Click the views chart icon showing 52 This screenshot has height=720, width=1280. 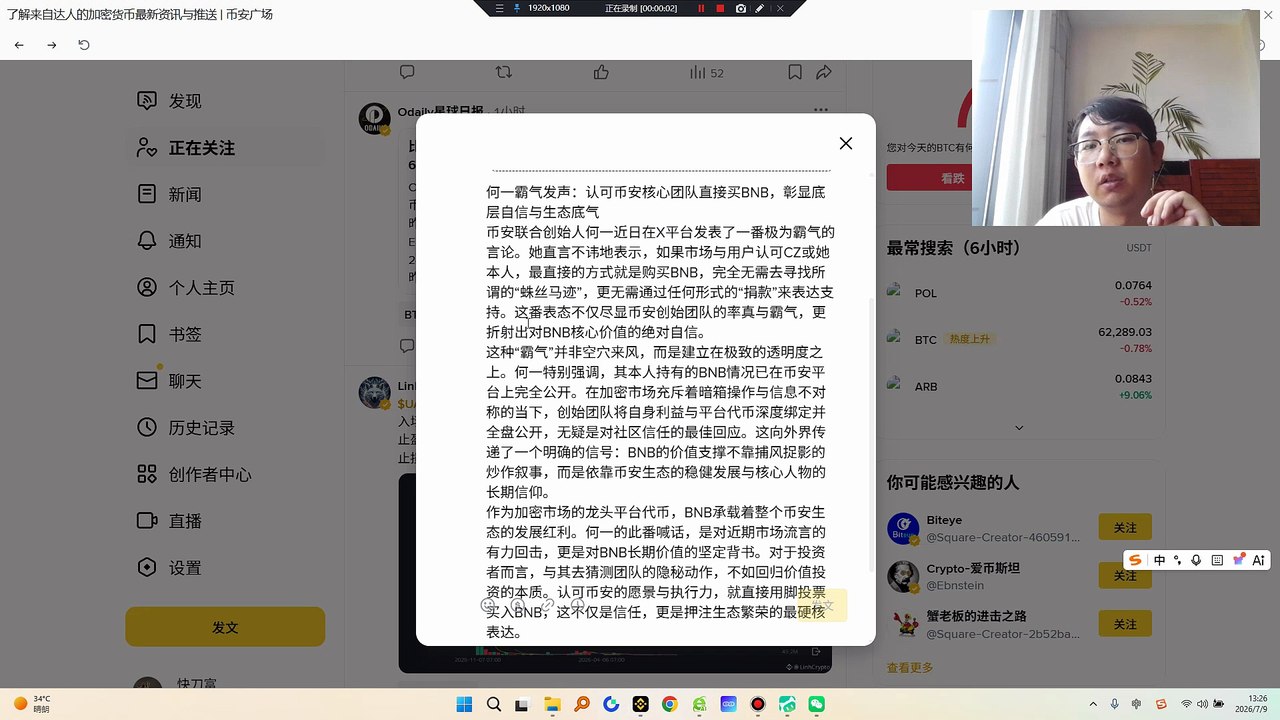706,72
